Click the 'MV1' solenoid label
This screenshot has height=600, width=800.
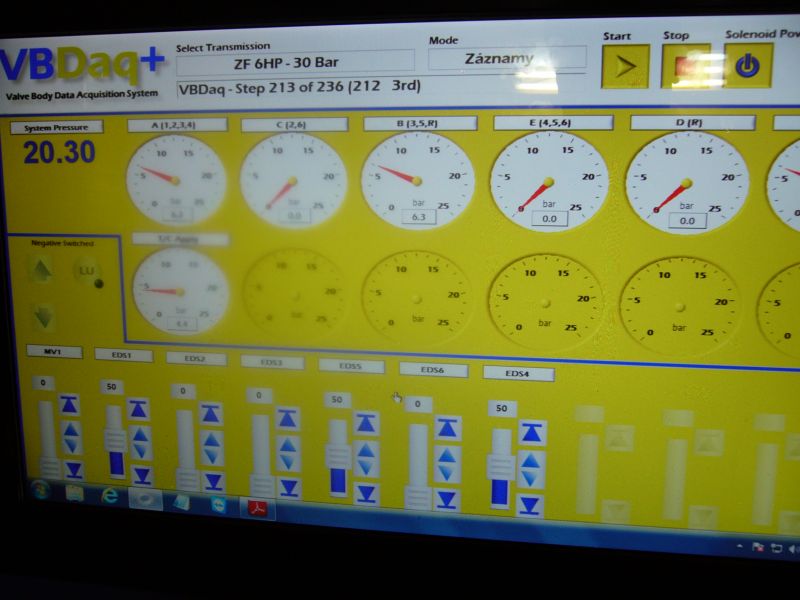click(54, 352)
